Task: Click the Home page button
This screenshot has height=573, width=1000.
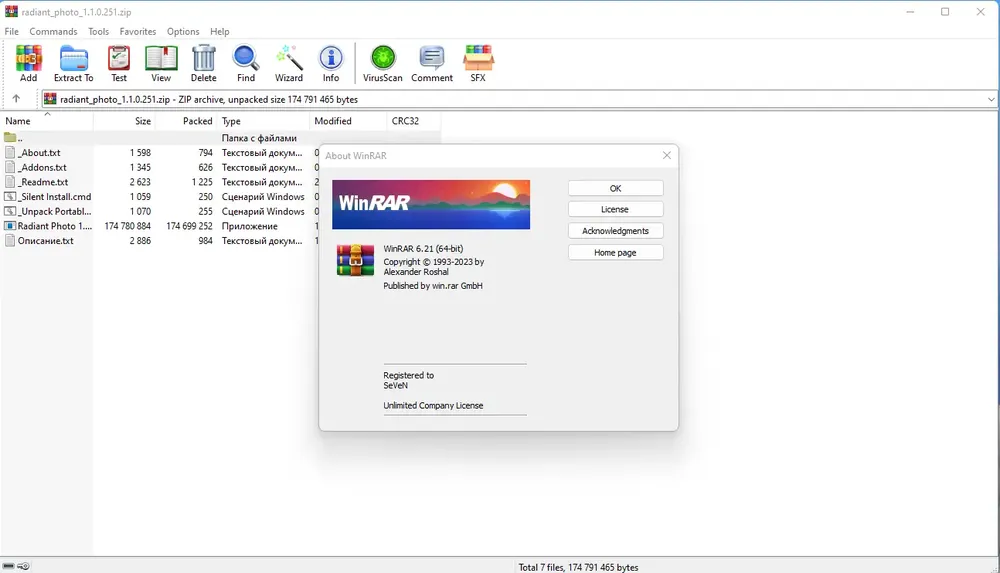Action: point(615,253)
